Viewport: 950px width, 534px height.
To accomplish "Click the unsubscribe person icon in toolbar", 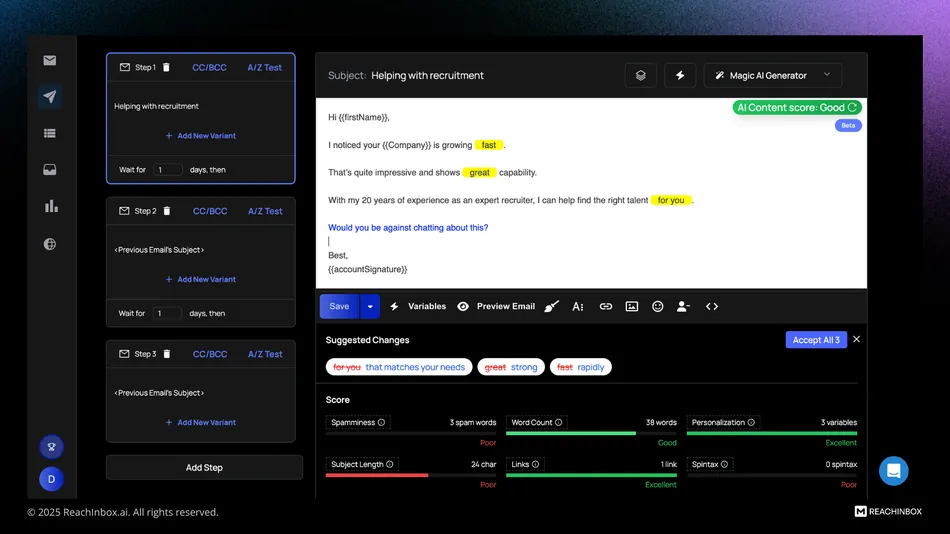I will pyautogui.click(x=683, y=307).
